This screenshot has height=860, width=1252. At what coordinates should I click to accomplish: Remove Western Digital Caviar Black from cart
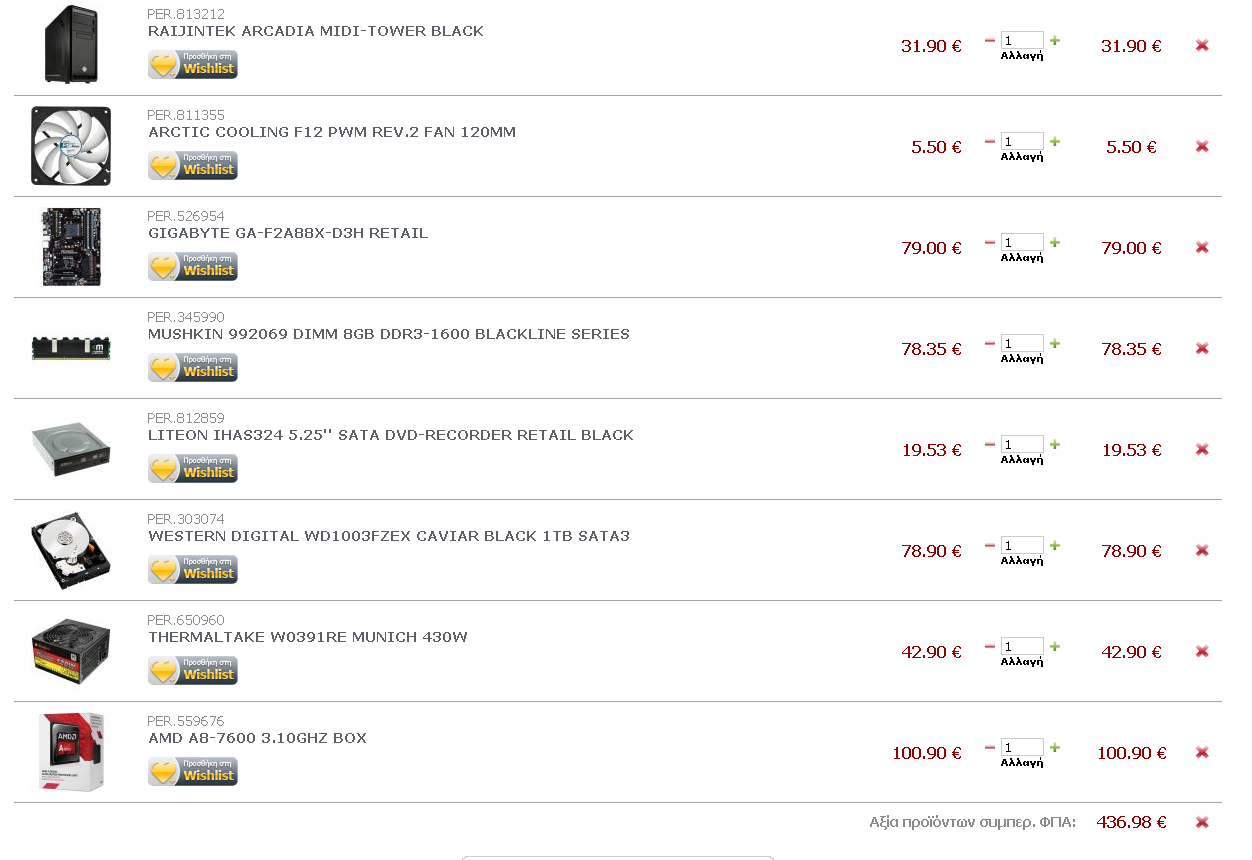(x=1202, y=550)
